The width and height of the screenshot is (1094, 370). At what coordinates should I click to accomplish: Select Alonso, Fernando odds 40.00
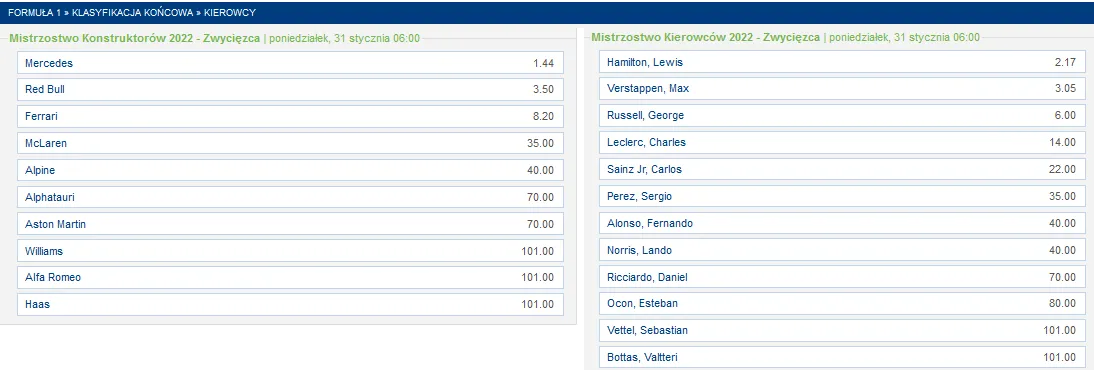[x=842, y=223]
